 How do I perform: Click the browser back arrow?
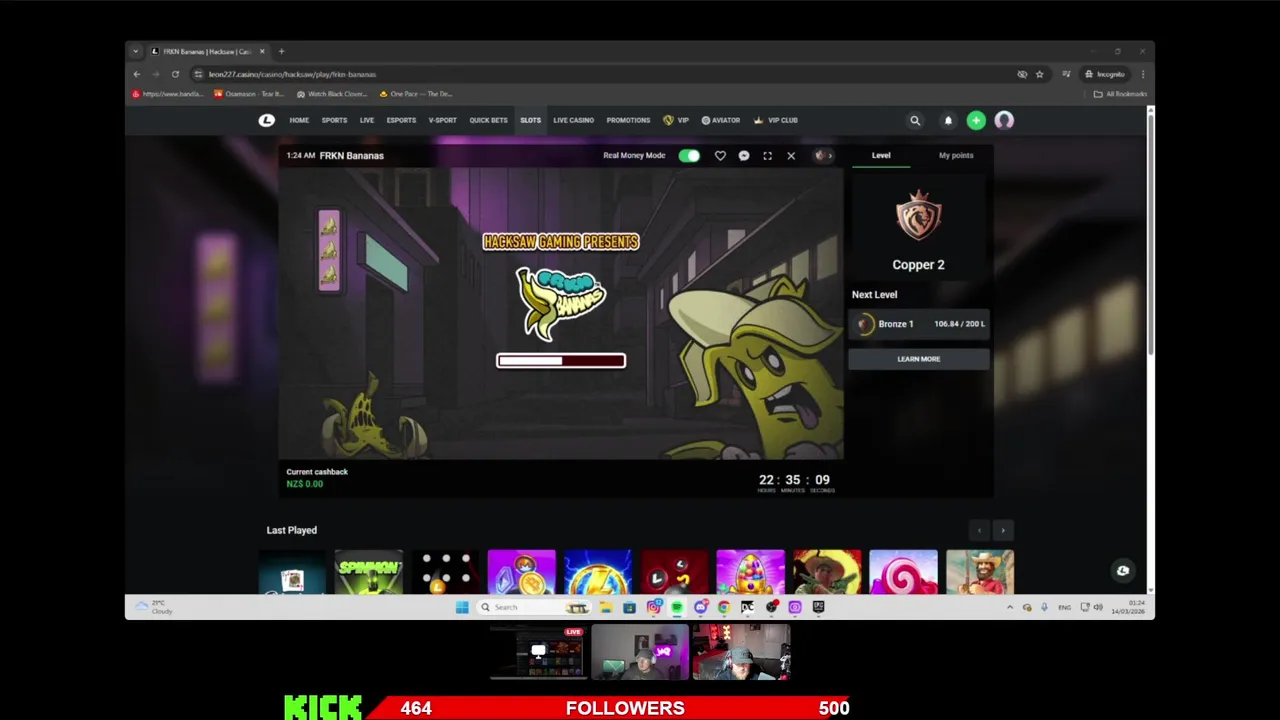coord(137,74)
